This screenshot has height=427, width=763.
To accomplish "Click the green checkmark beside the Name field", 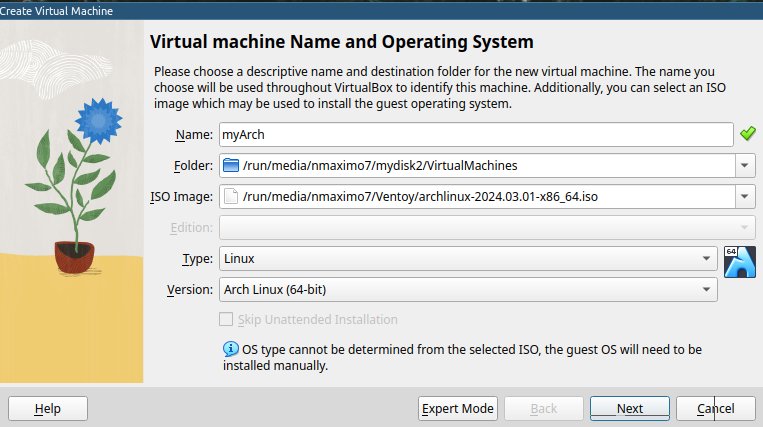I will 747,134.
